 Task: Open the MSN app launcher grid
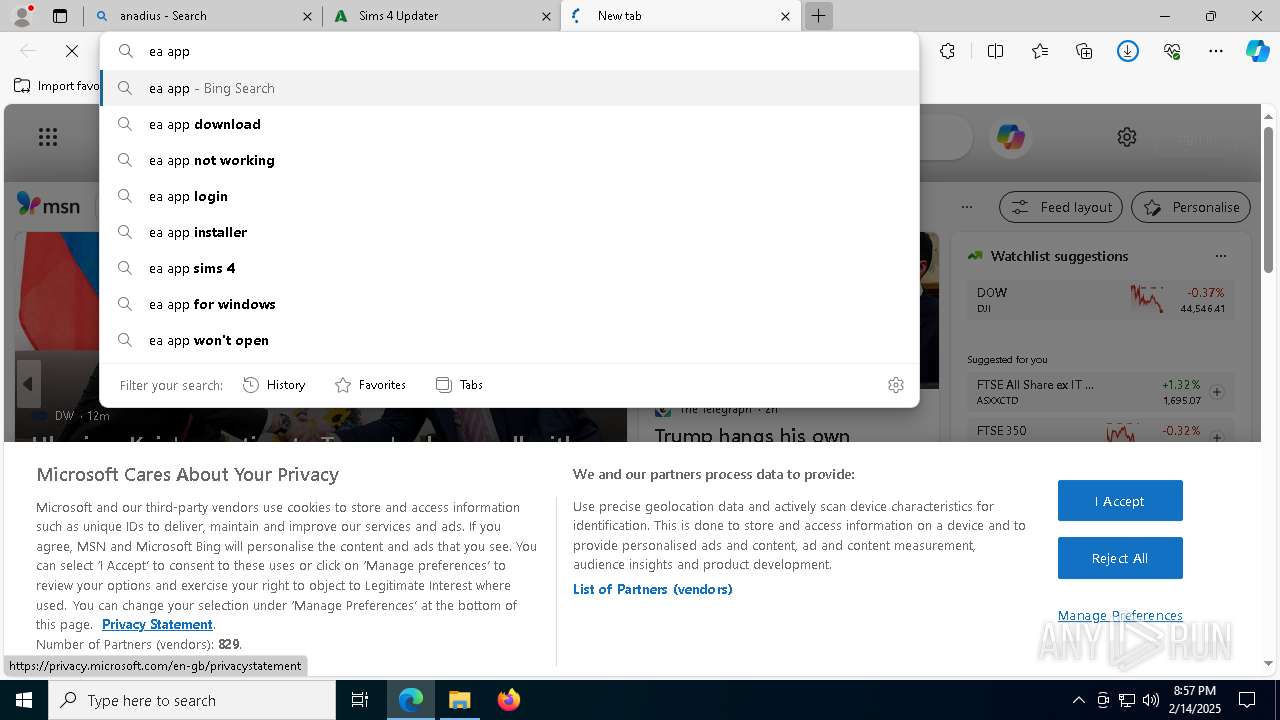(48, 137)
